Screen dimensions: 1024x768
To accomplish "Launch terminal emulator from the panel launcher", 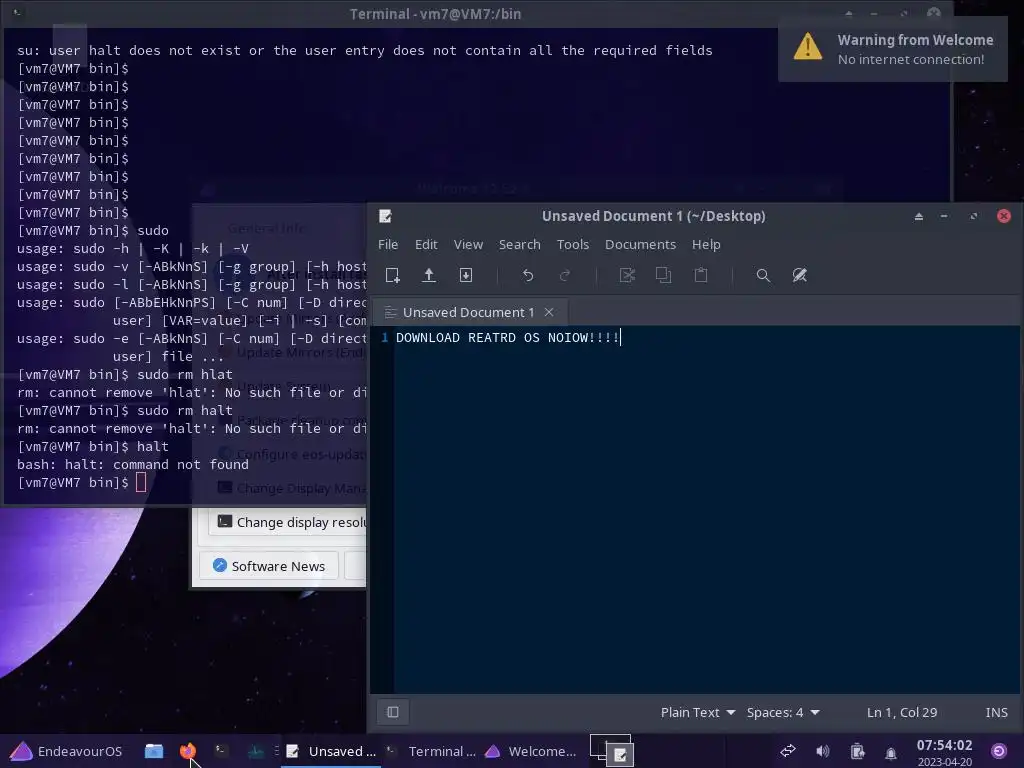I will coord(221,751).
